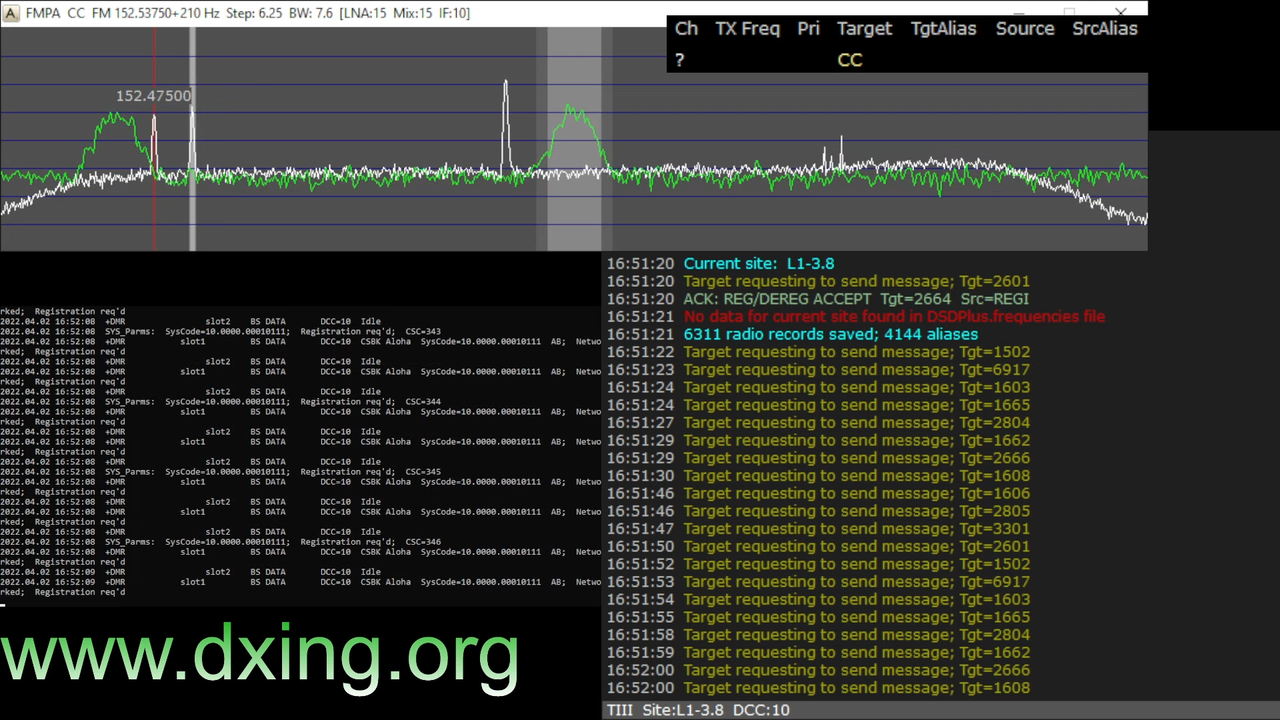The height and width of the screenshot is (720, 1280).
Task: Click the Pri column header
Action: [x=808, y=29]
